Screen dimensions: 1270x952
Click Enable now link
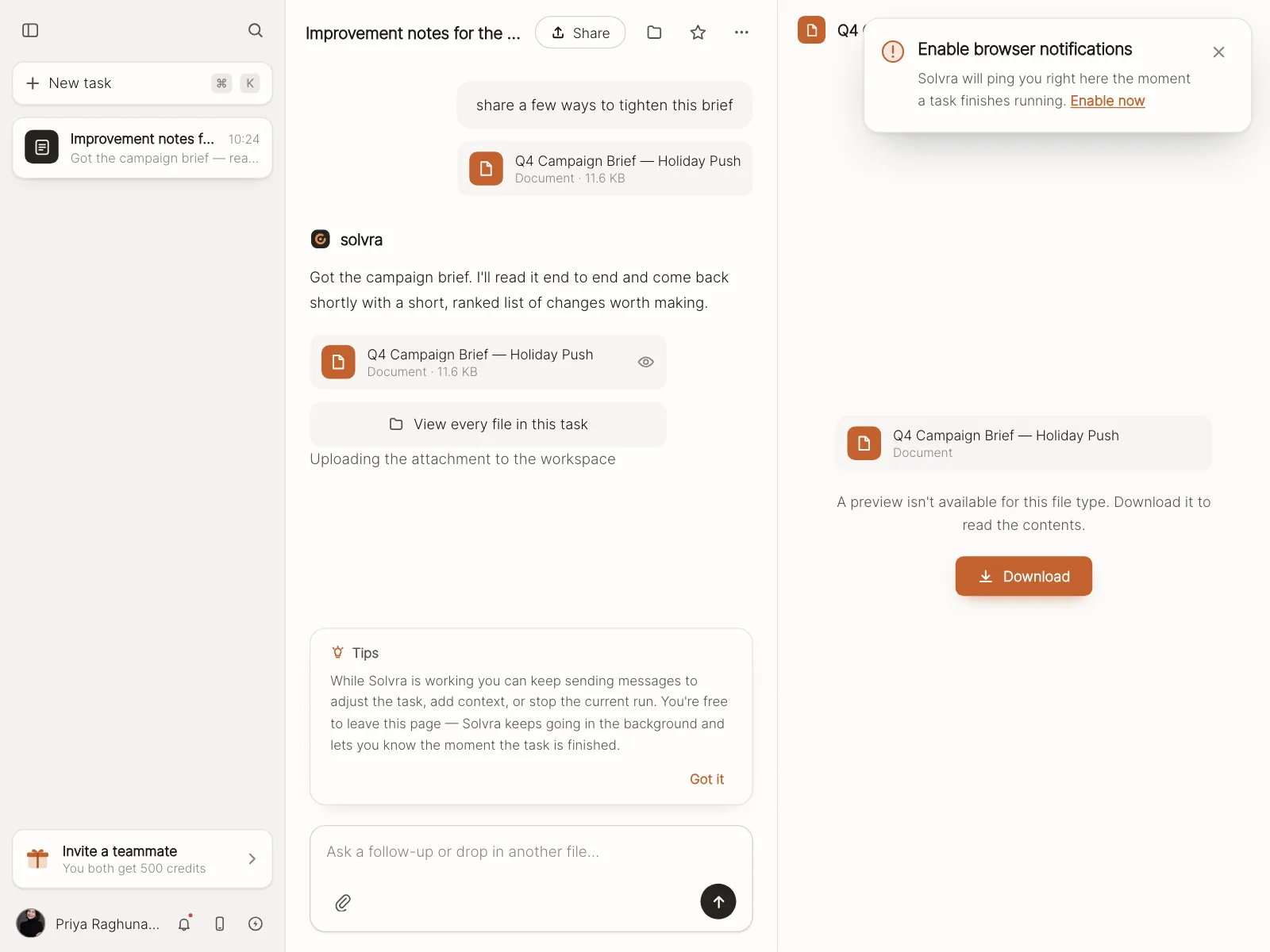1107,101
